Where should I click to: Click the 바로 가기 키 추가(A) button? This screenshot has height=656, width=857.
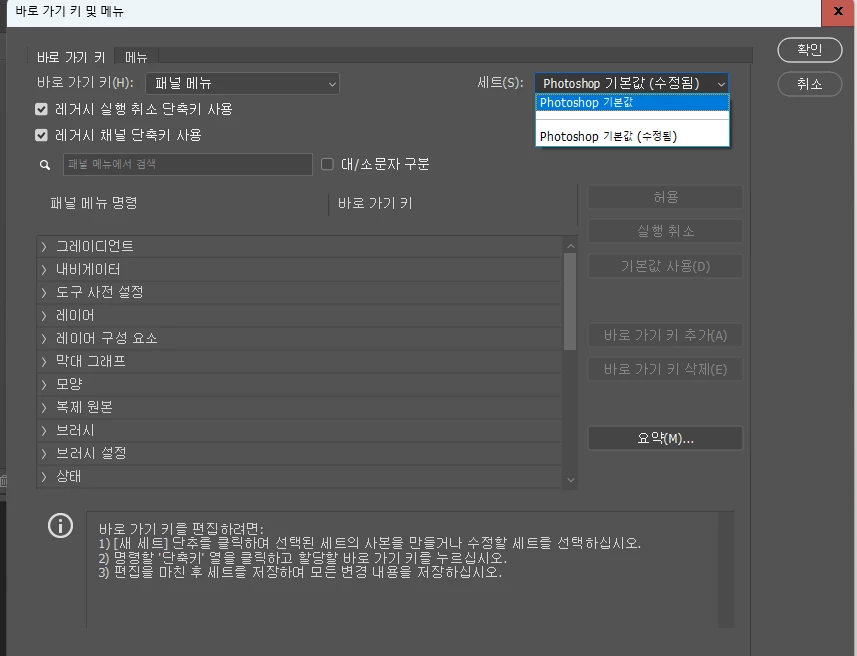tap(665, 335)
